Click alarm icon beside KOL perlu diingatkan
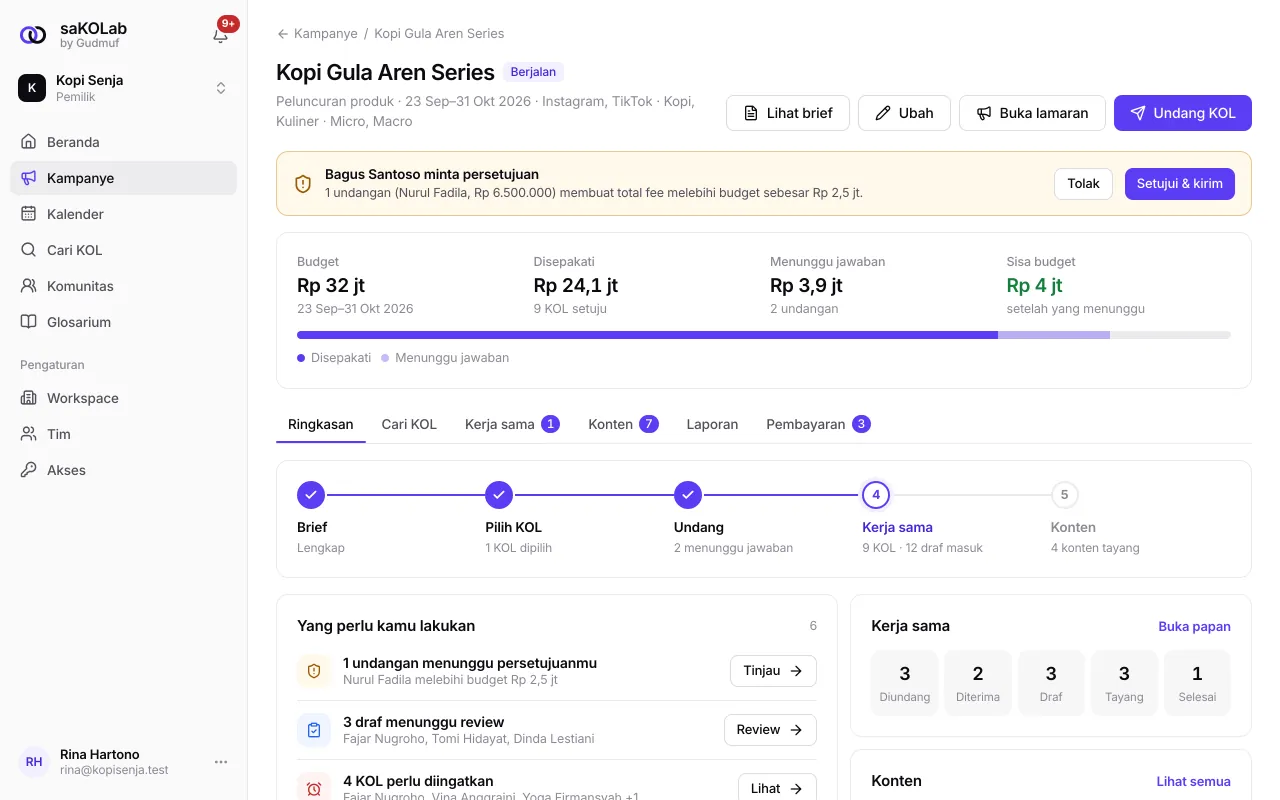 point(314,788)
